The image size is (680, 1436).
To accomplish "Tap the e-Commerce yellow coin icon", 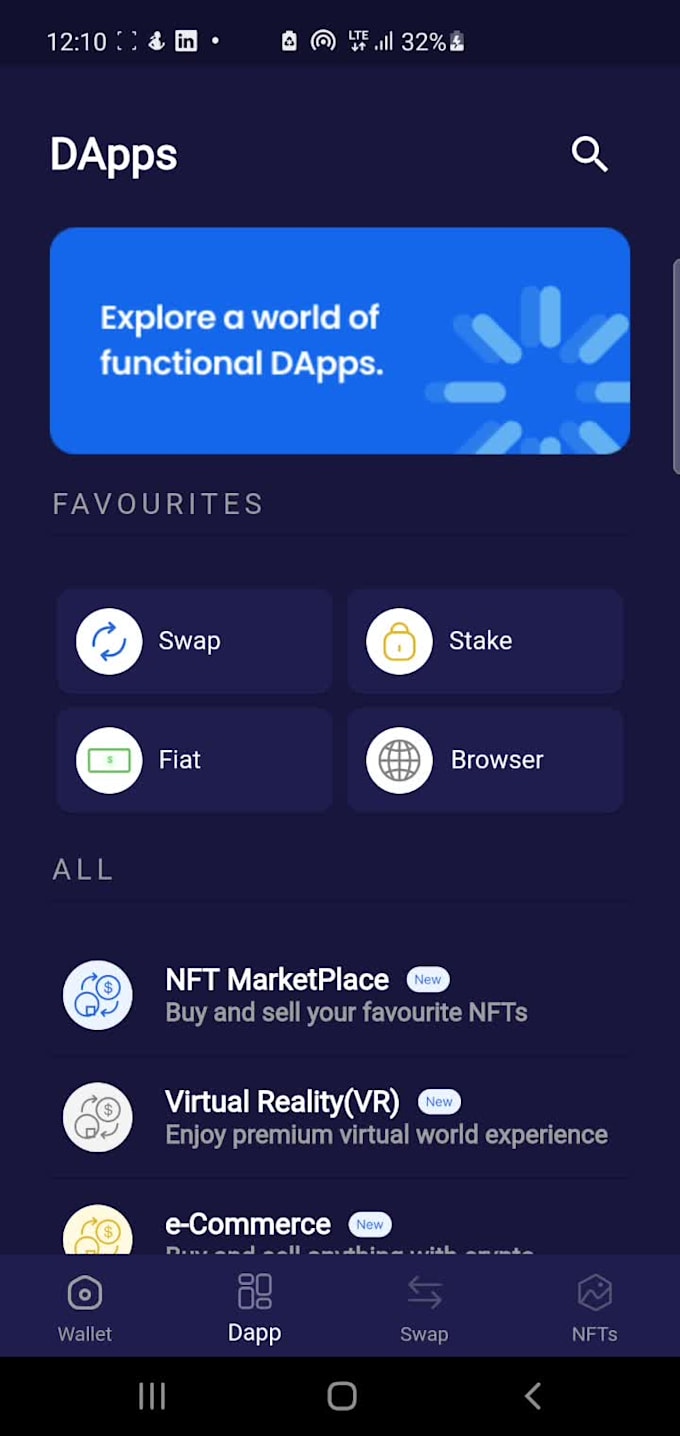I will point(97,1232).
